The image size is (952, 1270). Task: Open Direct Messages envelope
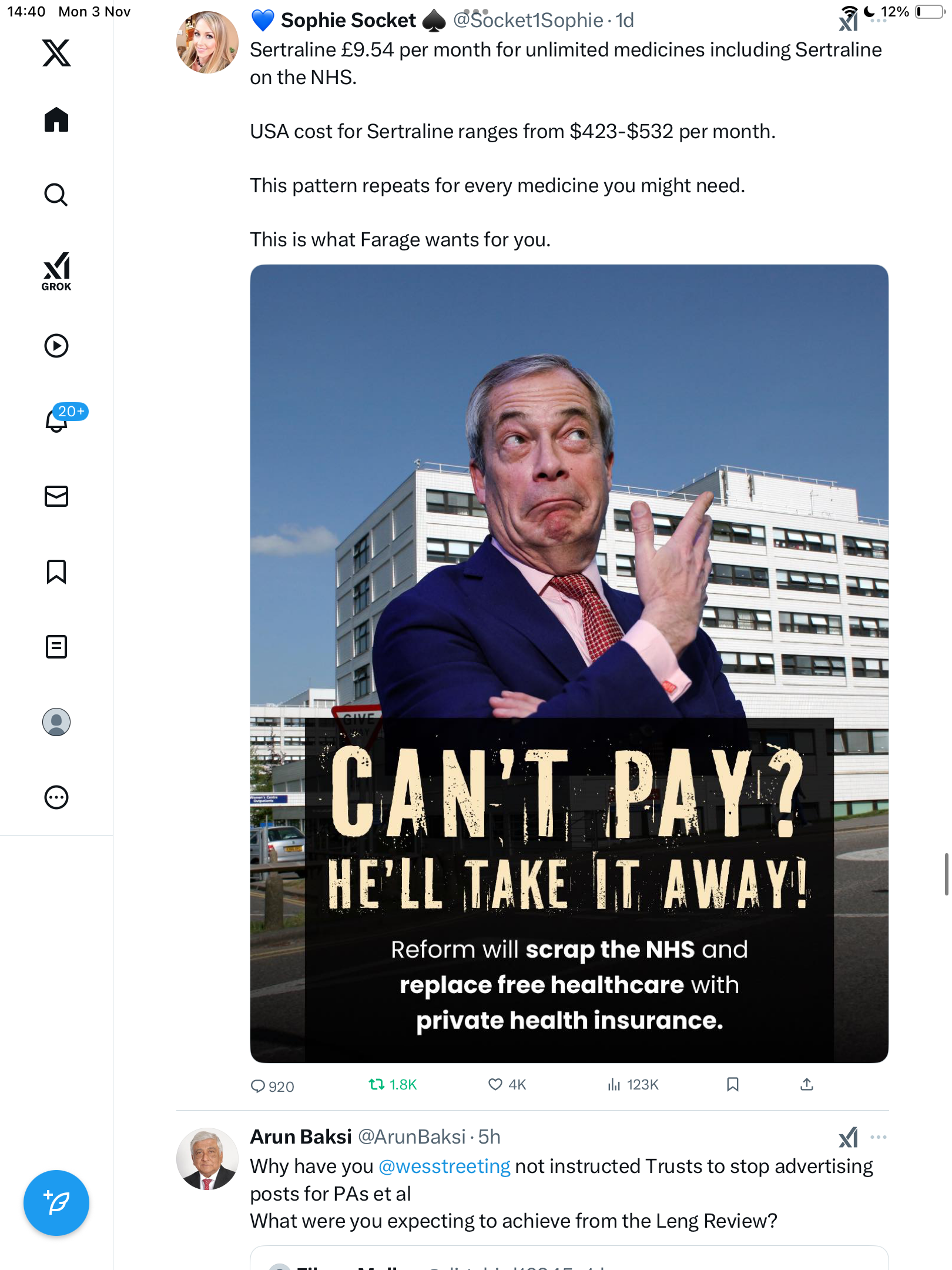pos(56,496)
